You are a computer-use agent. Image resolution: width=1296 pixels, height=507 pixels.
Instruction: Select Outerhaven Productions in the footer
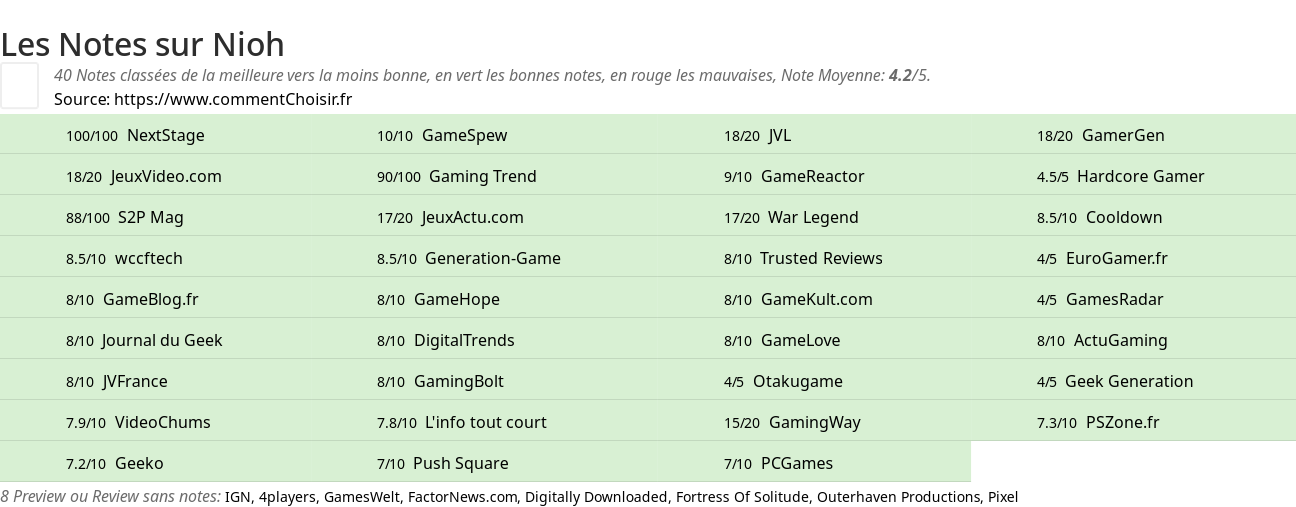(x=898, y=497)
